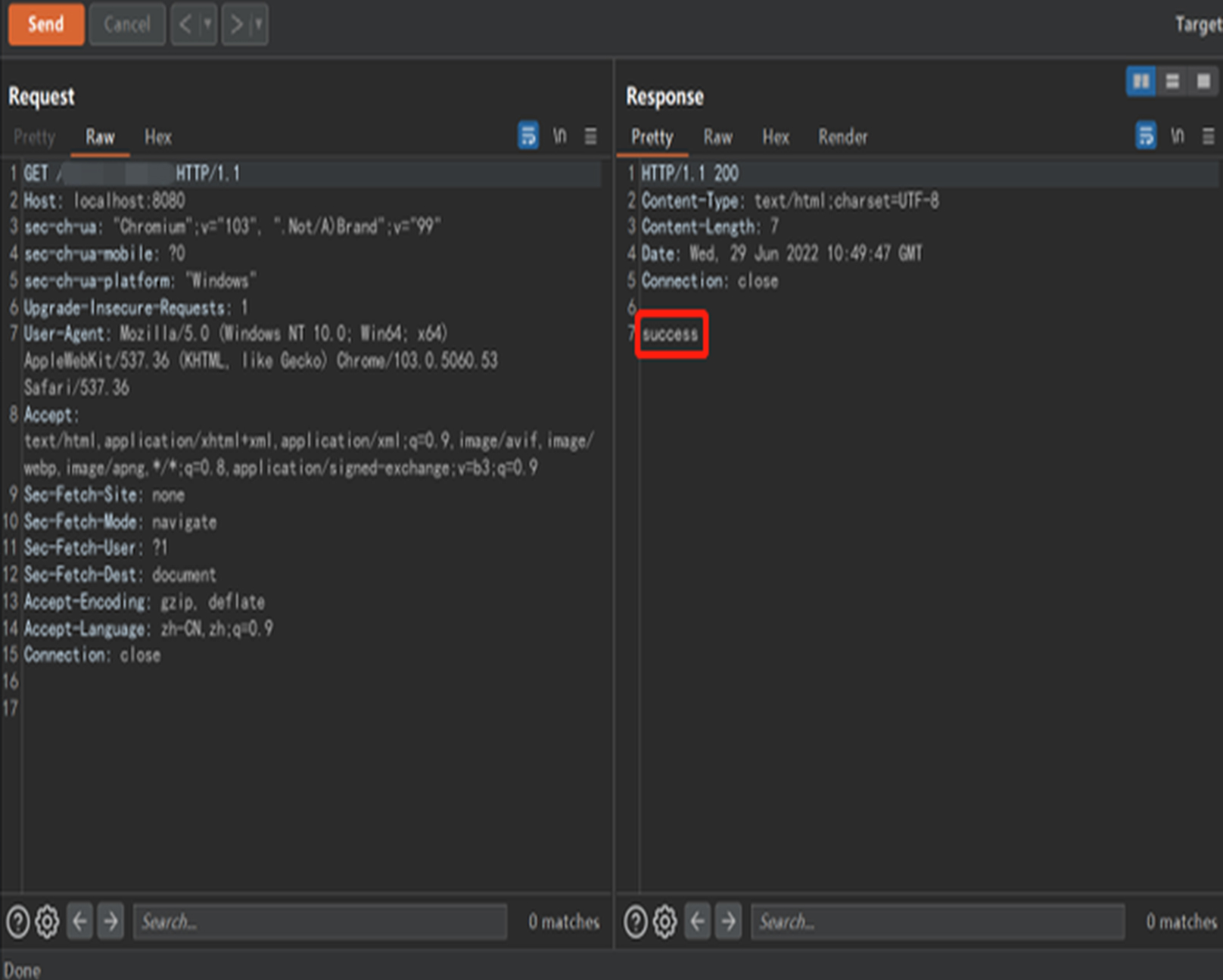The height and width of the screenshot is (980, 1223).
Task: Open help for the Response search
Action: (x=636, y=922)
